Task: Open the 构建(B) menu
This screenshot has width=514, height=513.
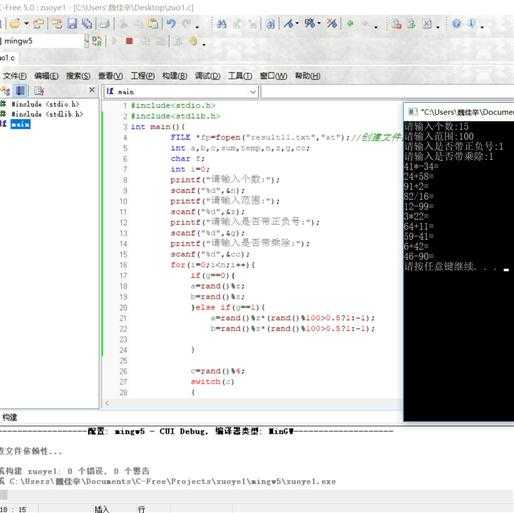Action: click(175, 76)
